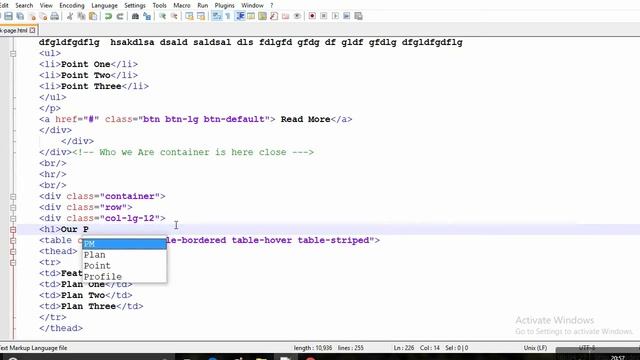Click the Stop macro recording icon
The width and height of the screenshot is (640, 360).
click(324, 16)
